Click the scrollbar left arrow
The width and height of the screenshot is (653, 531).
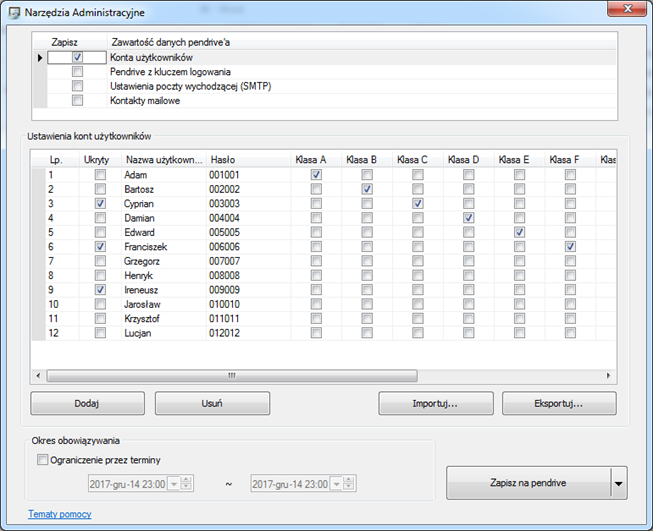(x=38, y=376)
